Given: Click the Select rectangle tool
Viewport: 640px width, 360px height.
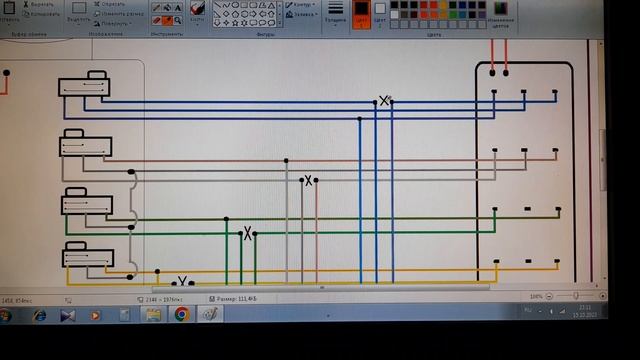Looking at the screenshot, I should 79,7.
